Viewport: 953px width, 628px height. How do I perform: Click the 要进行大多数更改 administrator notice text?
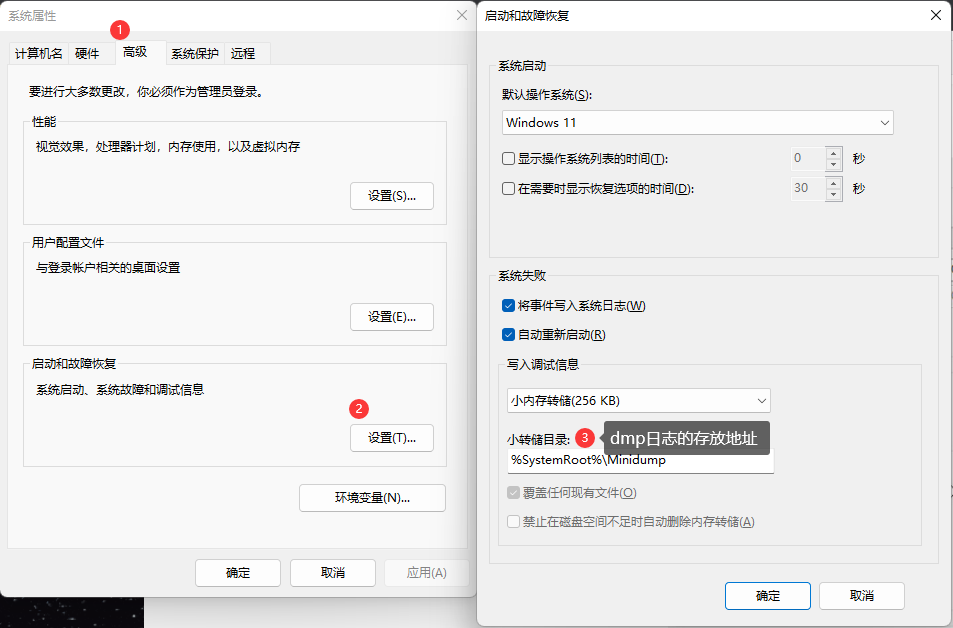(146, 92)
